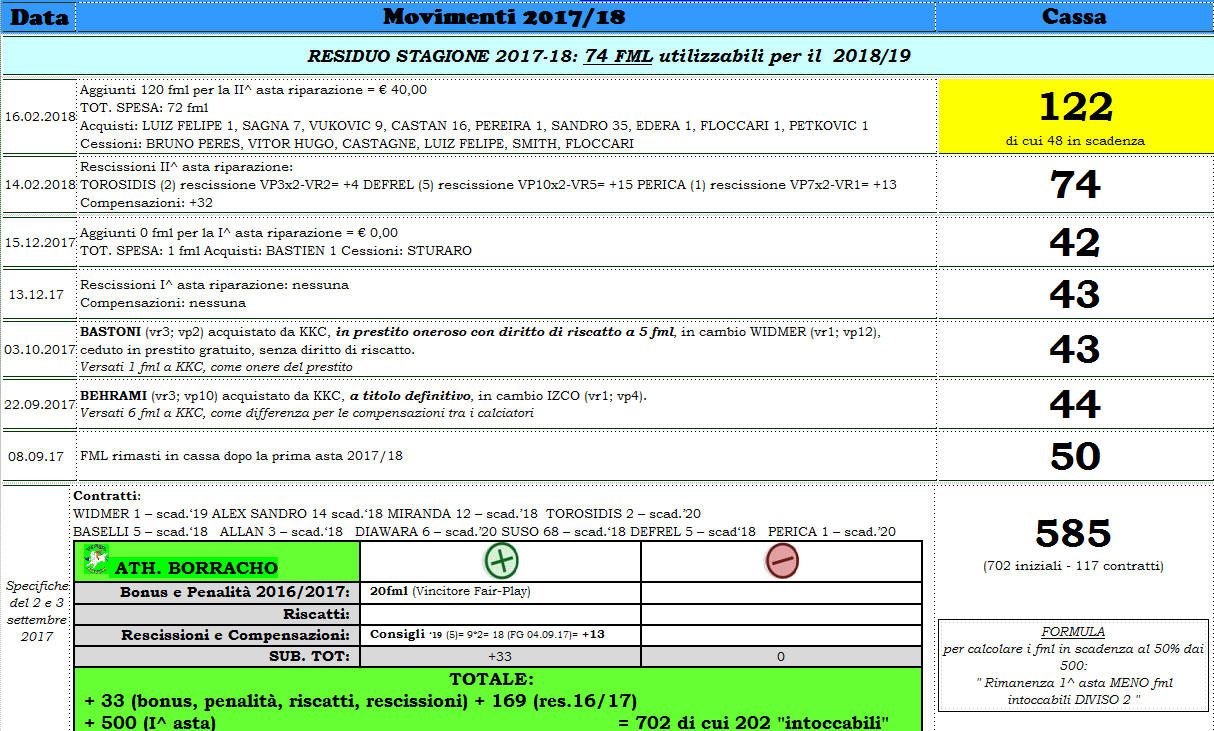This screenshot has height=731, width=1214.
Task: Click the "RESIDUO STAGIONE 2017-18" banner row
Action: tap(607, 55)
